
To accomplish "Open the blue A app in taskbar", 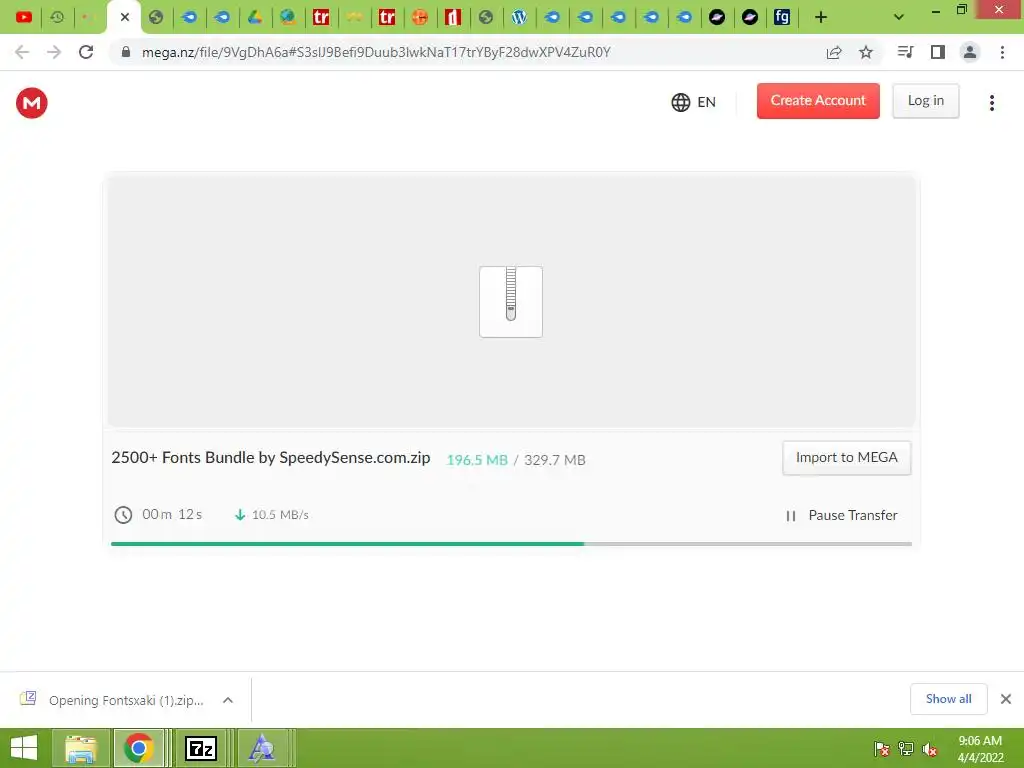I will pyautogui.click(x=262, y=748).
